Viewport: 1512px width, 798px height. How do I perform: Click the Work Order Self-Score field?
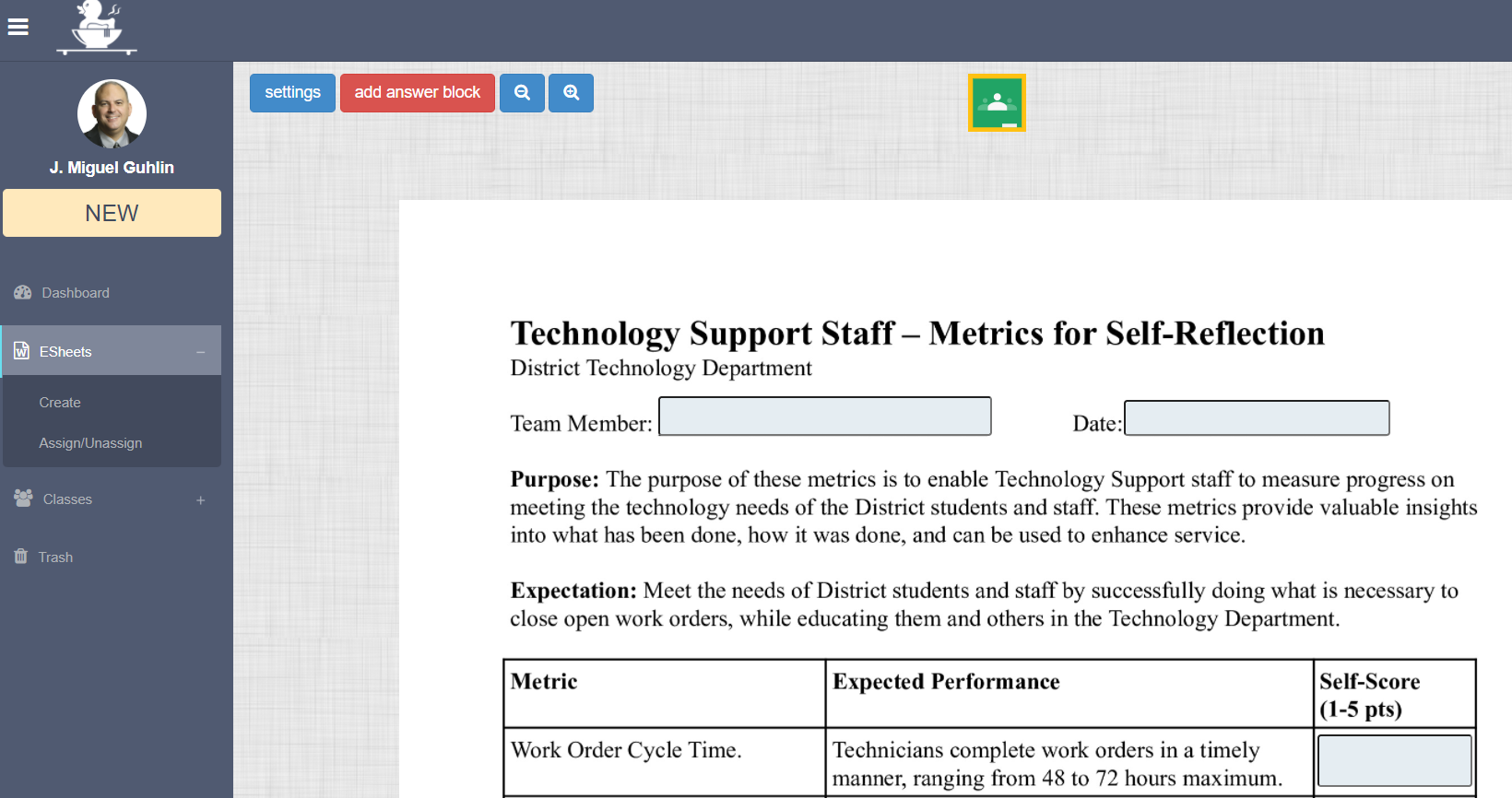coord(1394,760)
